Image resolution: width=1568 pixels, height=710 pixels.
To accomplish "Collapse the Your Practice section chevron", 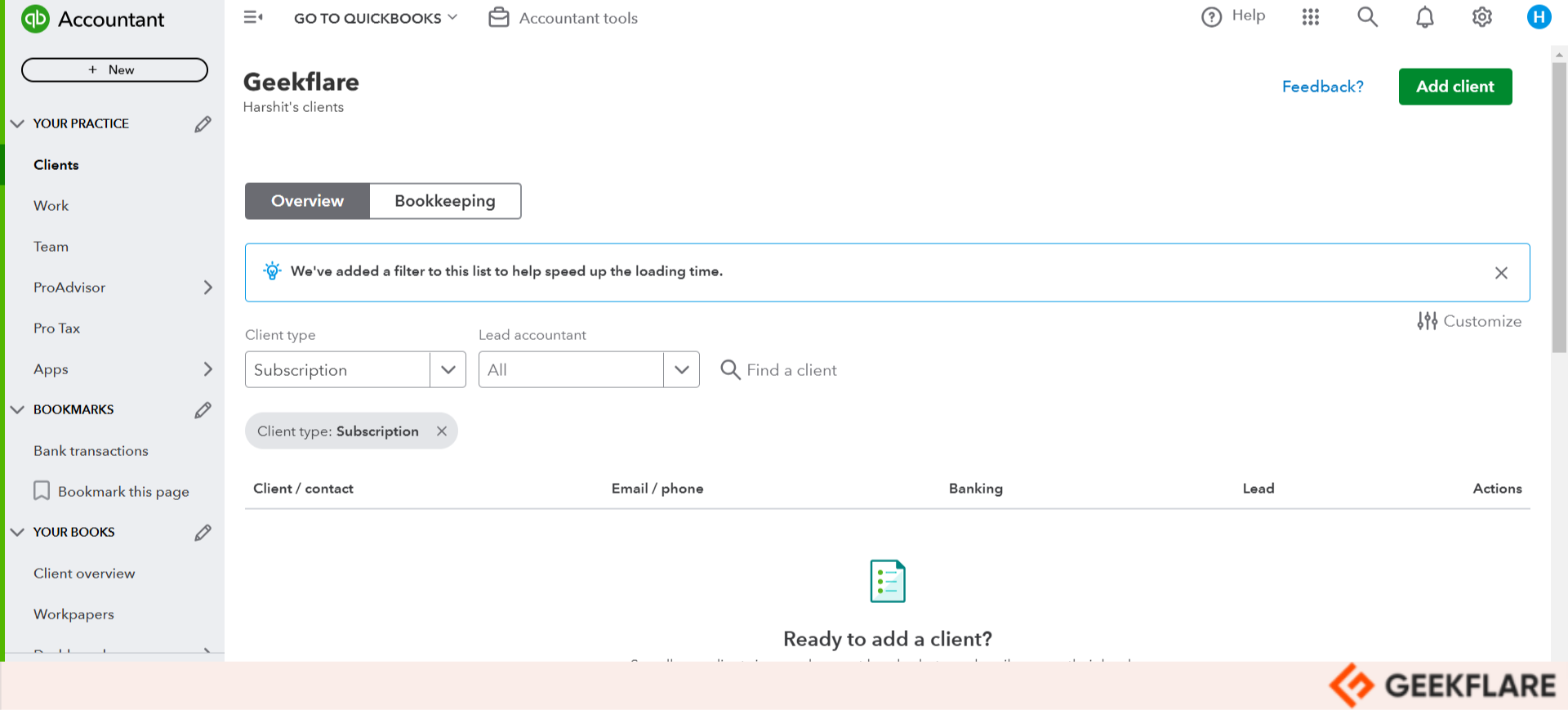I will [x=17, y=123].
